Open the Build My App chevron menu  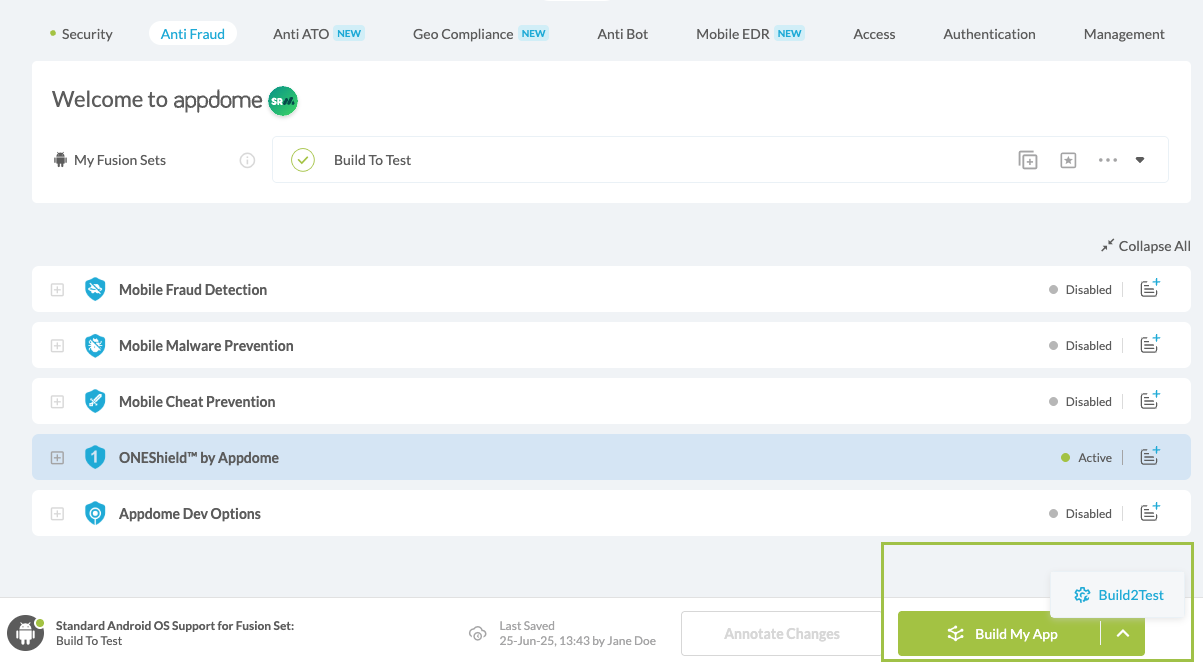pos(1122,633)
